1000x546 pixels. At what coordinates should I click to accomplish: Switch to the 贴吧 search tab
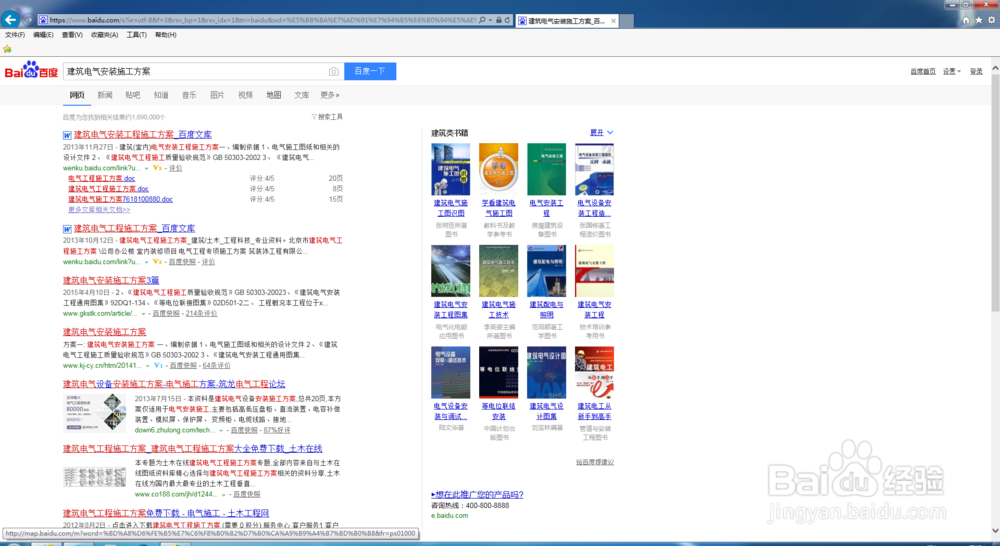(x=133, y=95)
